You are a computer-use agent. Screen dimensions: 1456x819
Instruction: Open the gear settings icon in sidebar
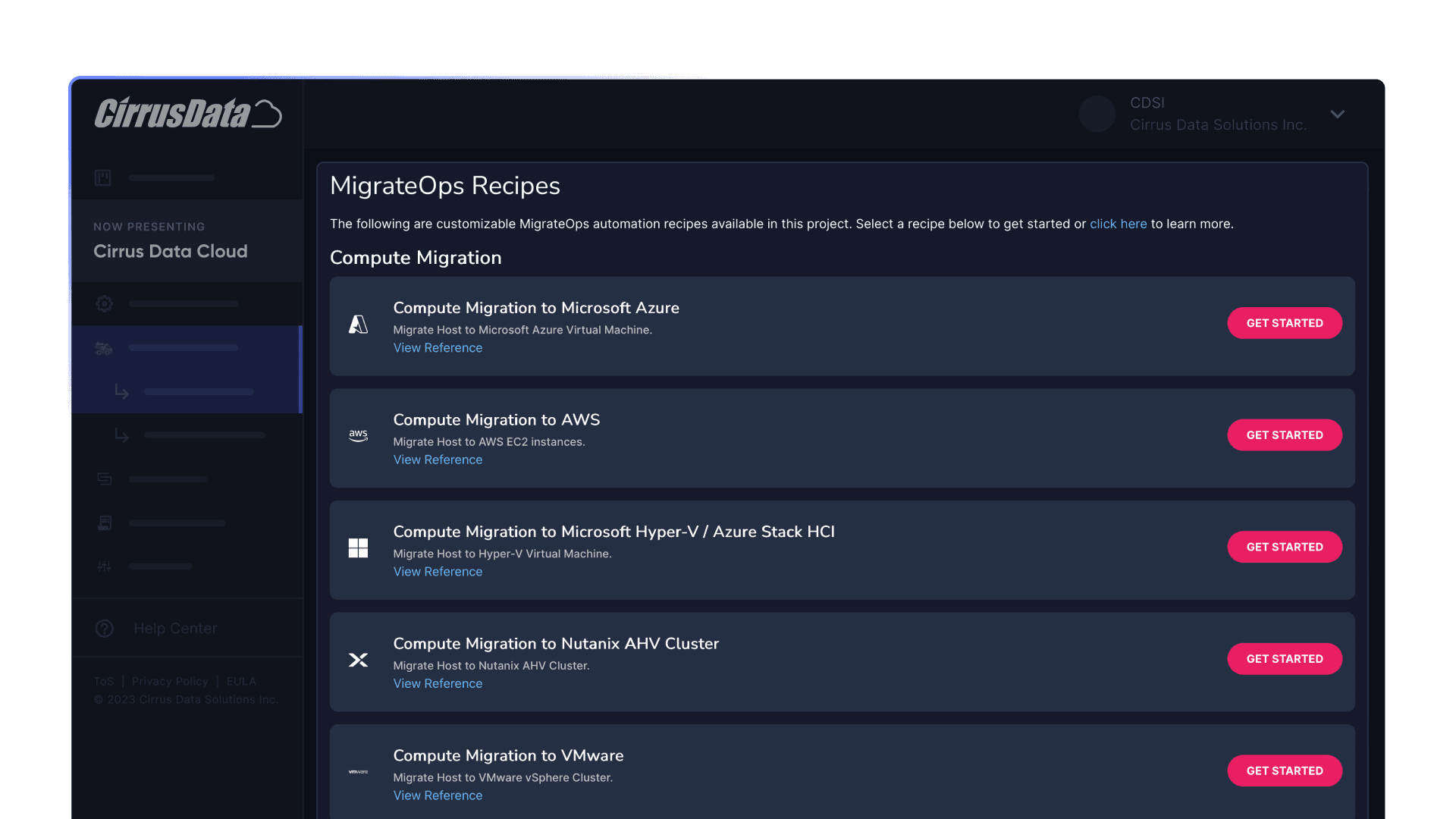click(x=104, y=303)
